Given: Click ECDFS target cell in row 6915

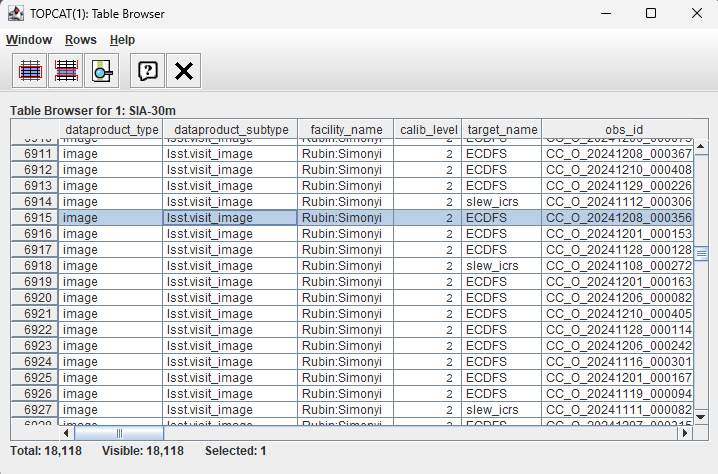Looking at the screenshot, I should click(502, 218).
